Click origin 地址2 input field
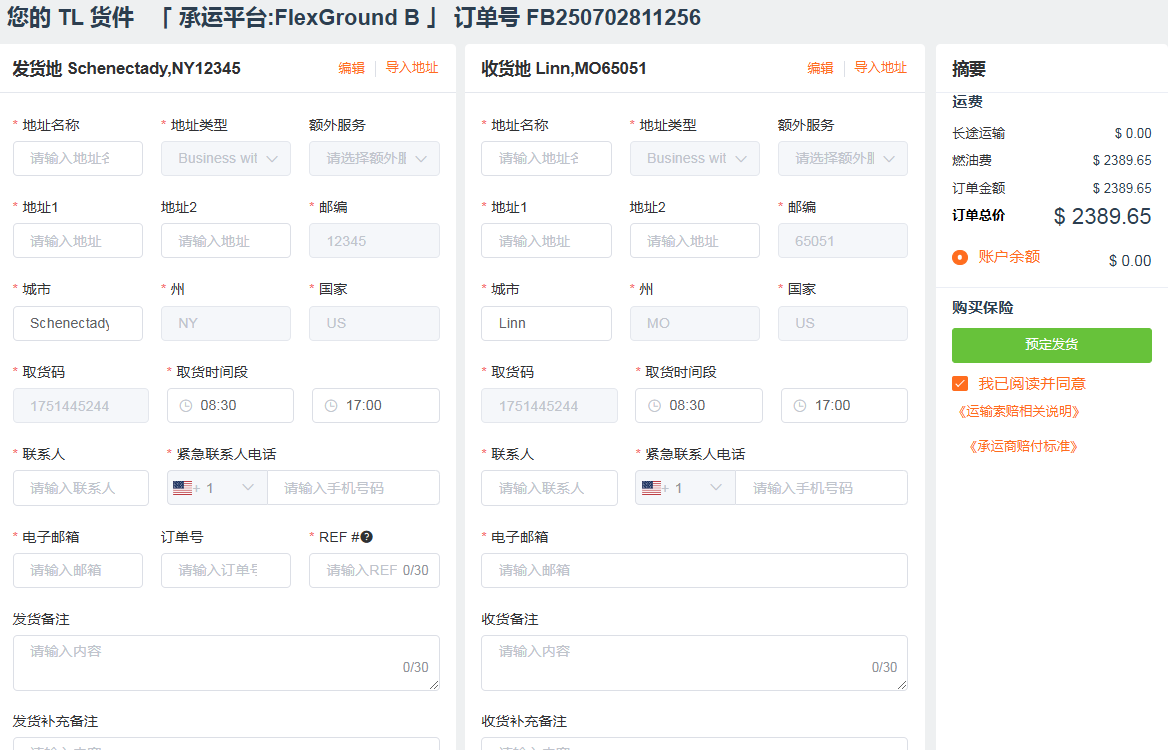This screenshot has width=1168, height=750. tap(226, 241)
